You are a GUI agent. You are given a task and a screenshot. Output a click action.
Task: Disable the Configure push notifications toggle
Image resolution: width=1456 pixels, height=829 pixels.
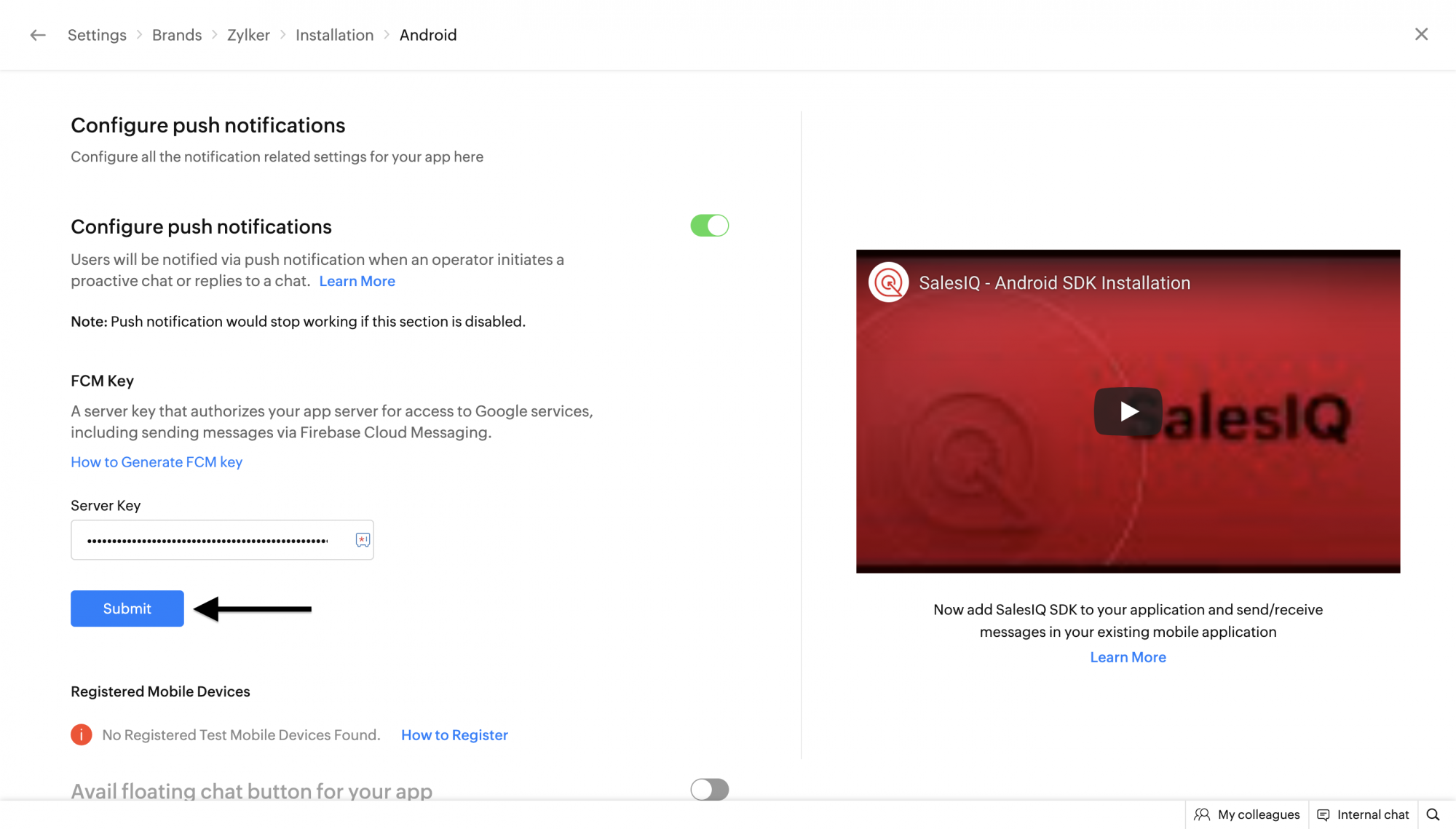pos(709,226)
